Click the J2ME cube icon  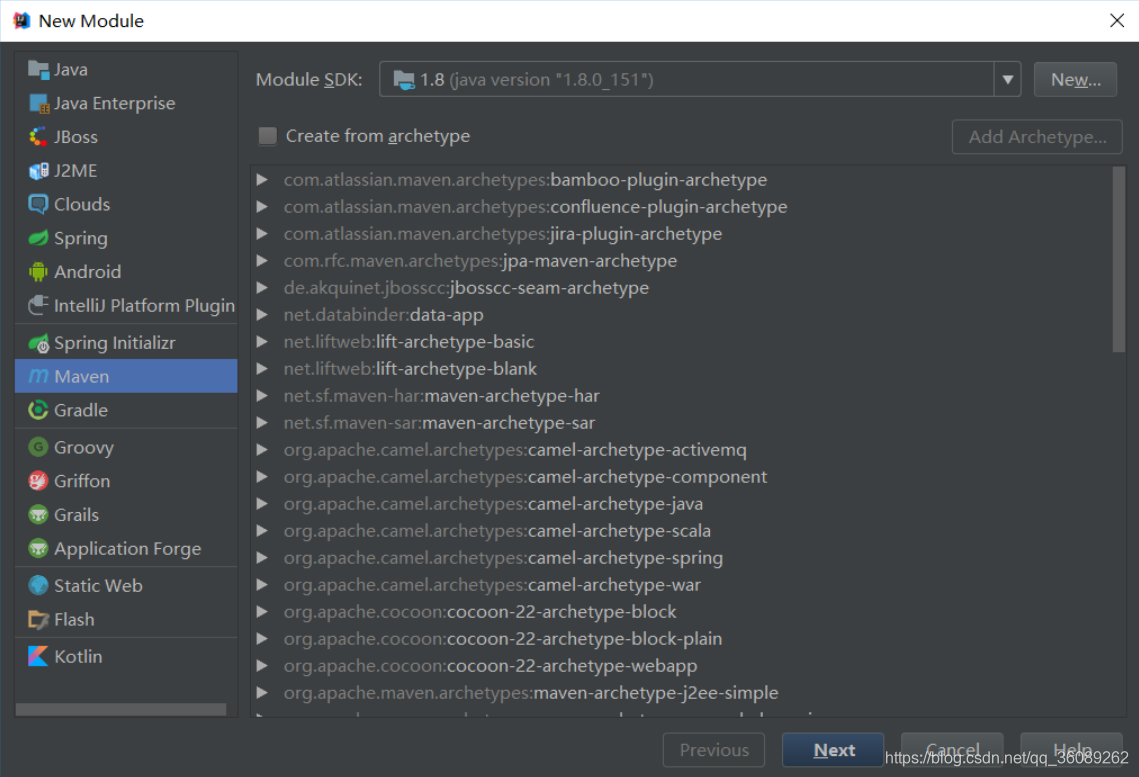pyautogui.click(x=38, y=171)
